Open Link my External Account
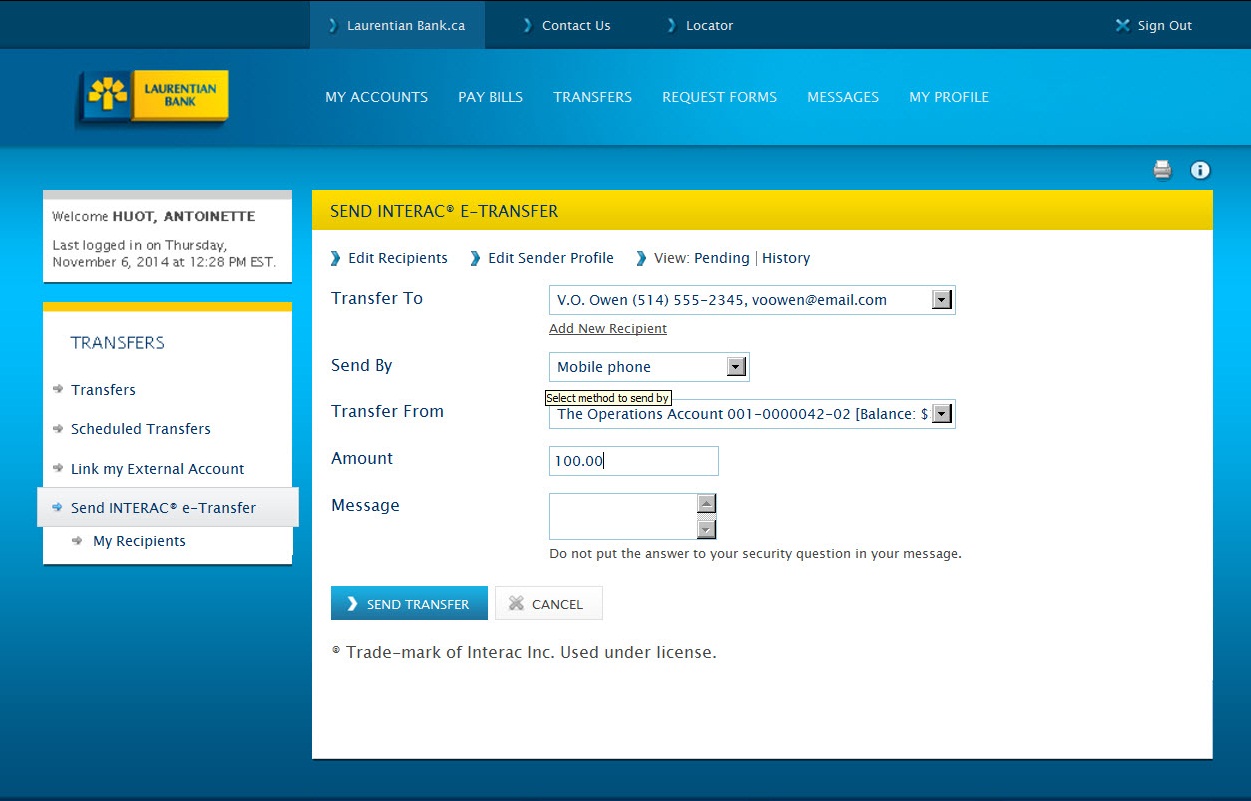The image size is (1251, 801). point(158,469)
